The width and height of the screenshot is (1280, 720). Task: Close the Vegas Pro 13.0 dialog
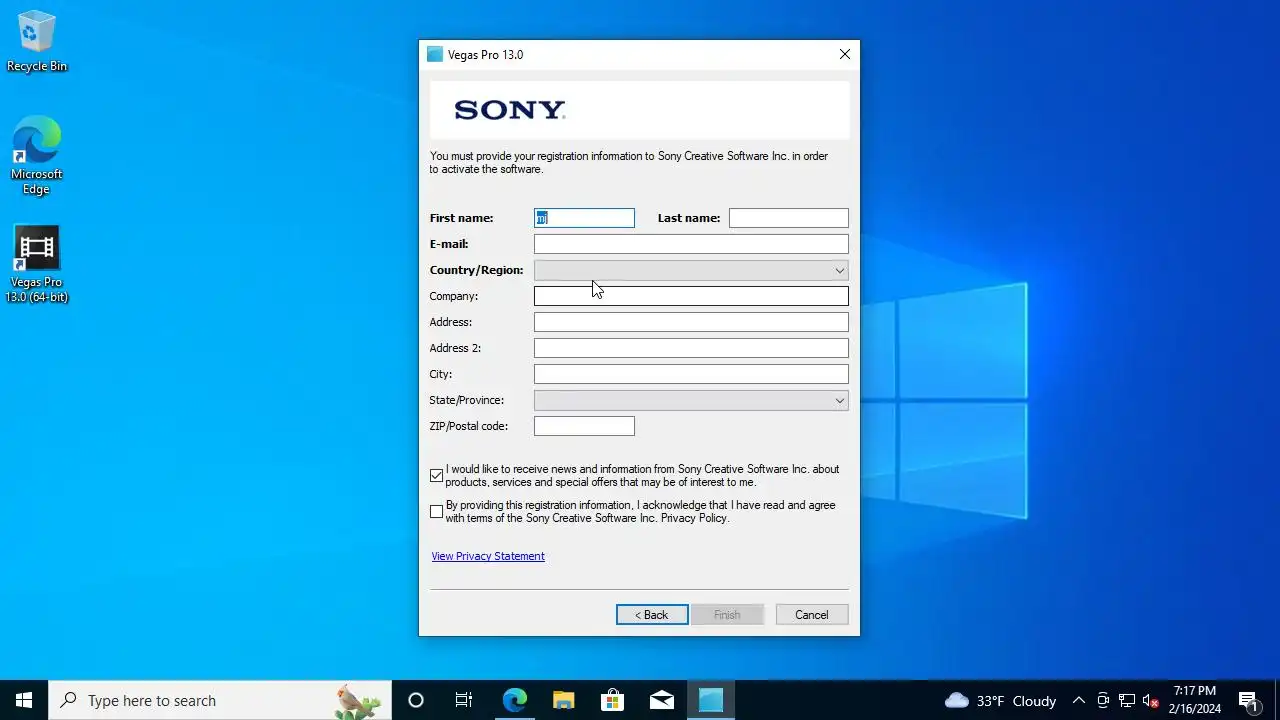(x=845, y=55)
